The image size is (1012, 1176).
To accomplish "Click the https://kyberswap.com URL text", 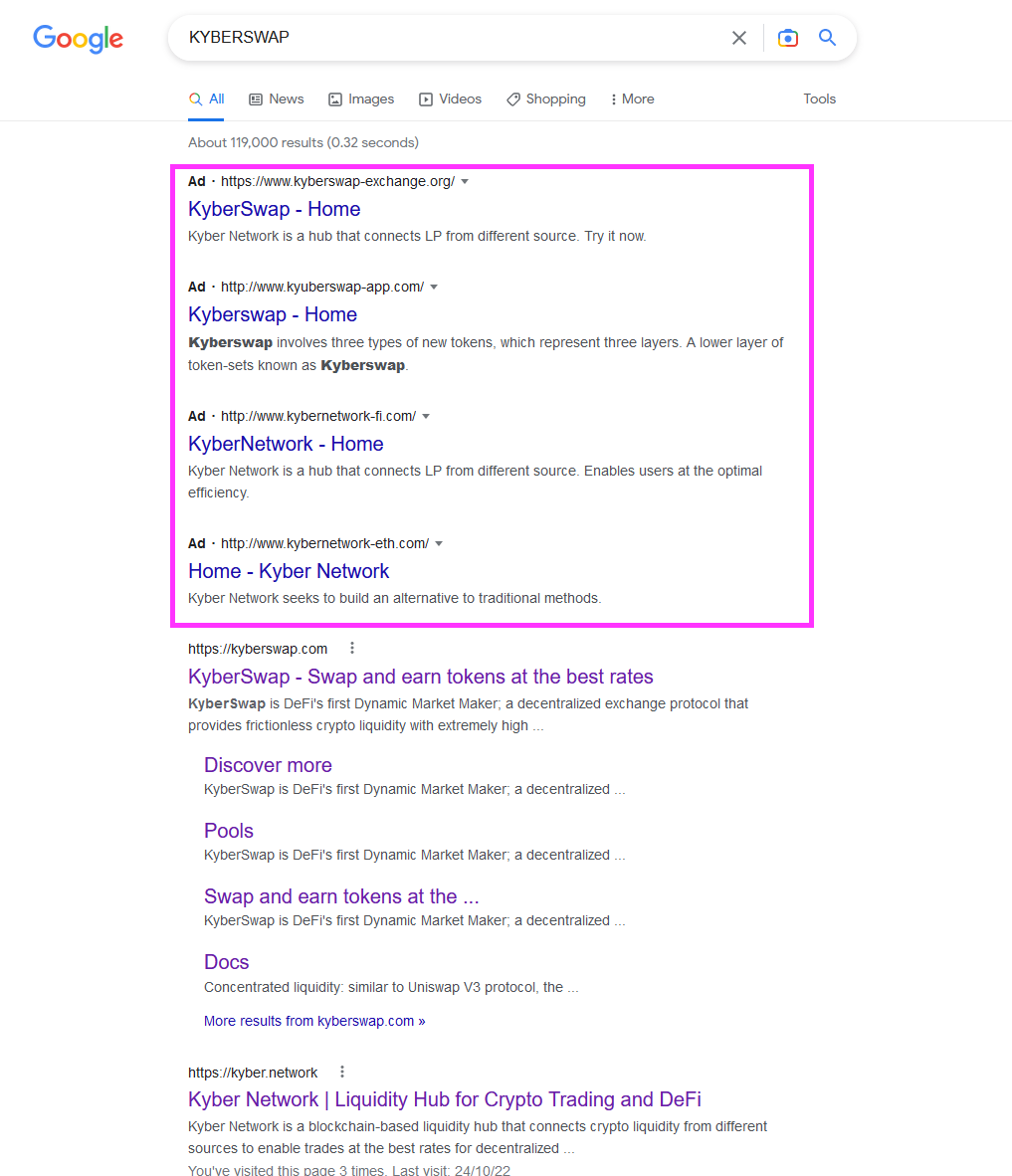I will tap(258, 649).
